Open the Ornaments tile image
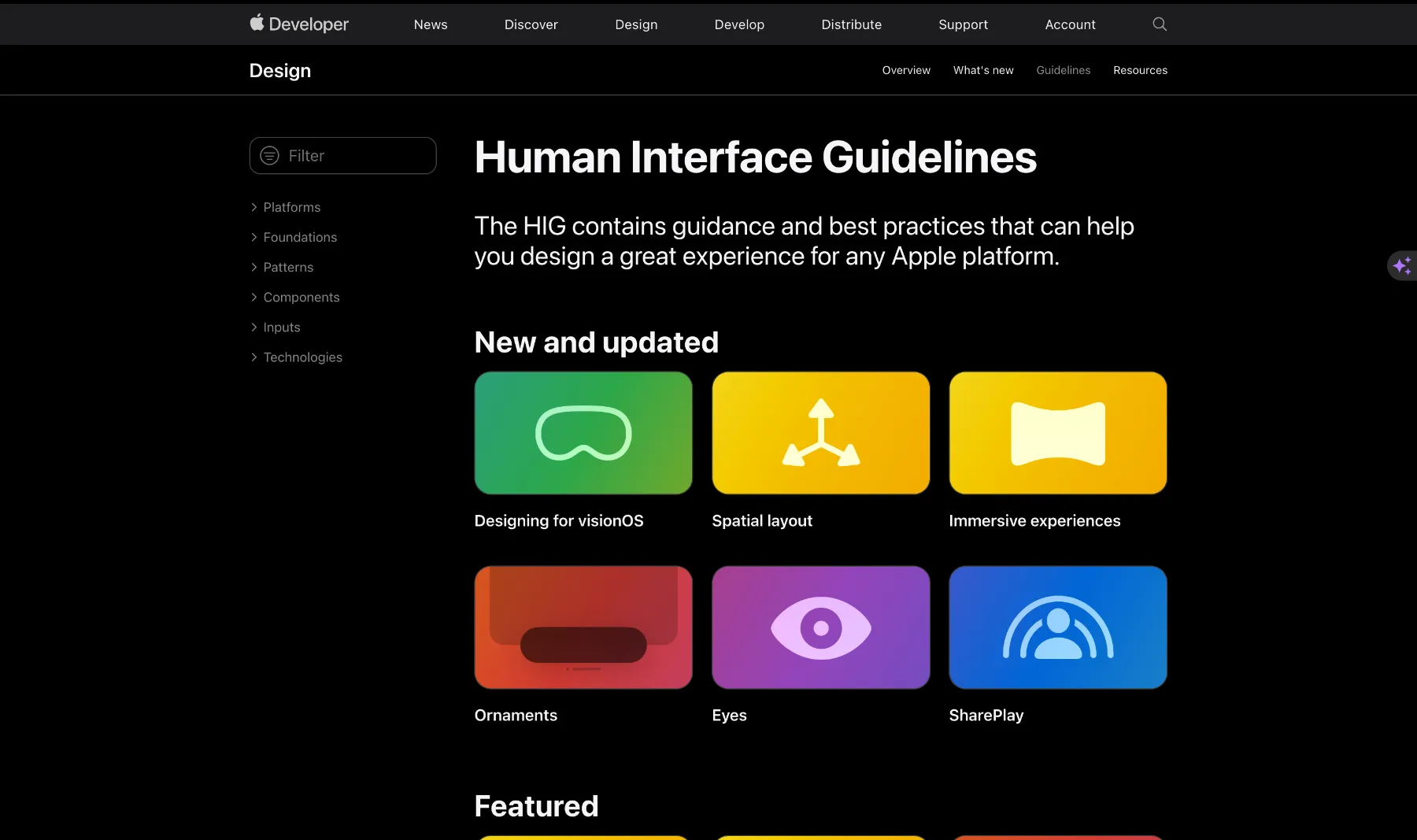The height and width of the screenshot is (840, 1417). (x=583, y=627)
